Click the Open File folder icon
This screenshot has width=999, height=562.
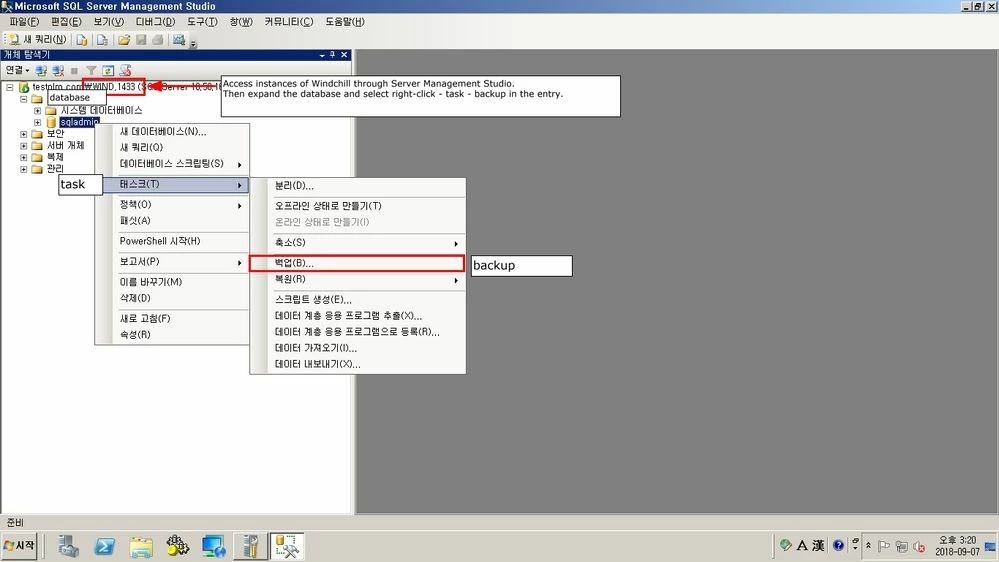(124, 40)
